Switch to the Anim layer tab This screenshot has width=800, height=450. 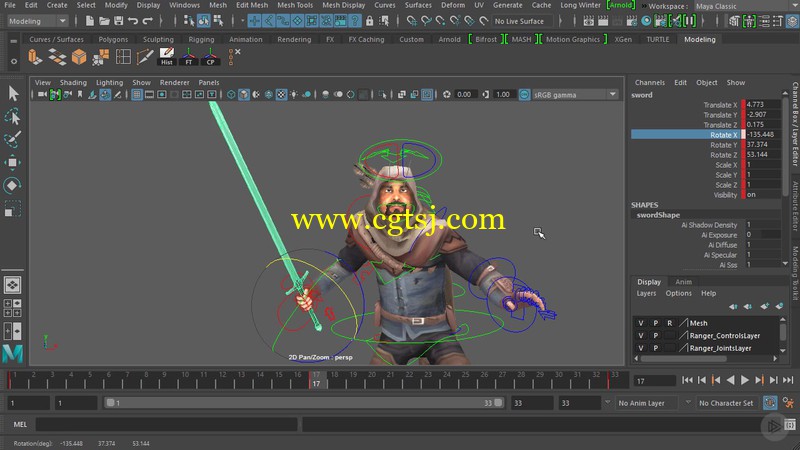(684, 282)
